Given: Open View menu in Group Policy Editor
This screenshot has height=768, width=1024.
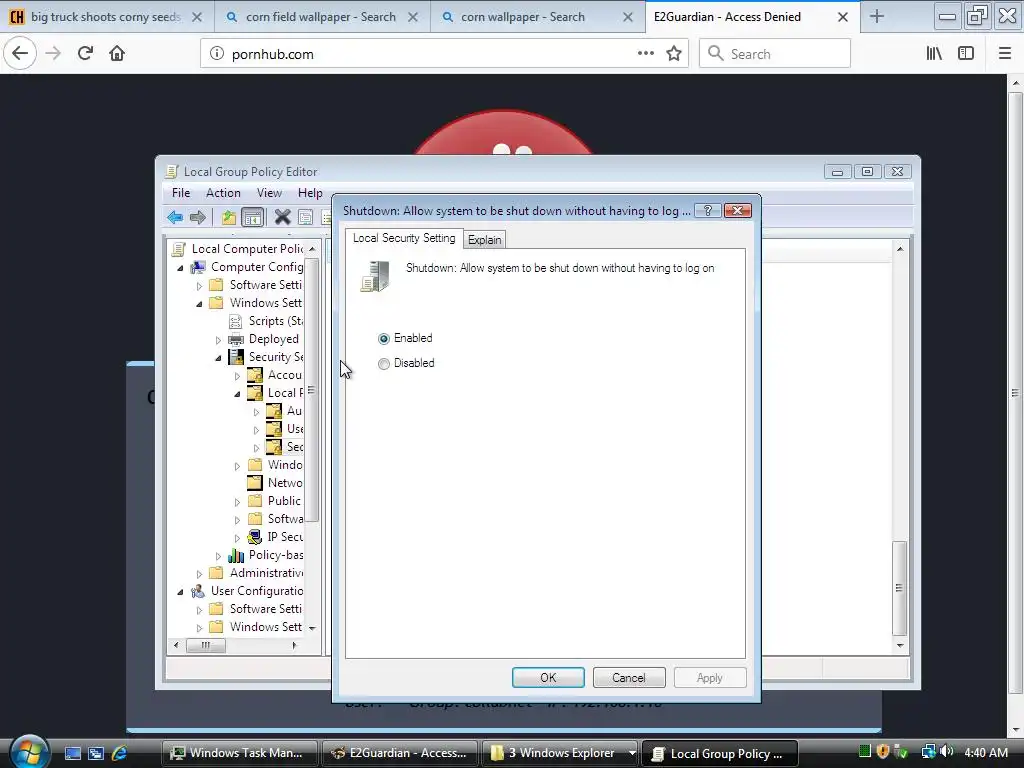Looking at the screenshot, I should click(x=269, y=193).
